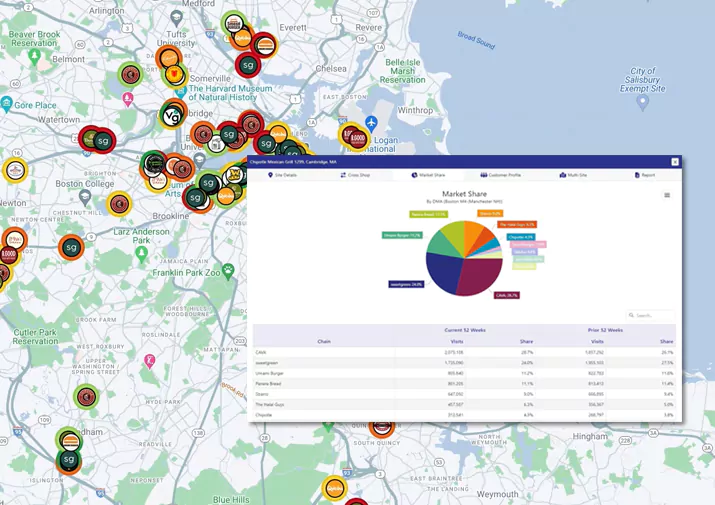Click the marker near South Quincy
715x505 pixels.
click(x=381, y=428)
